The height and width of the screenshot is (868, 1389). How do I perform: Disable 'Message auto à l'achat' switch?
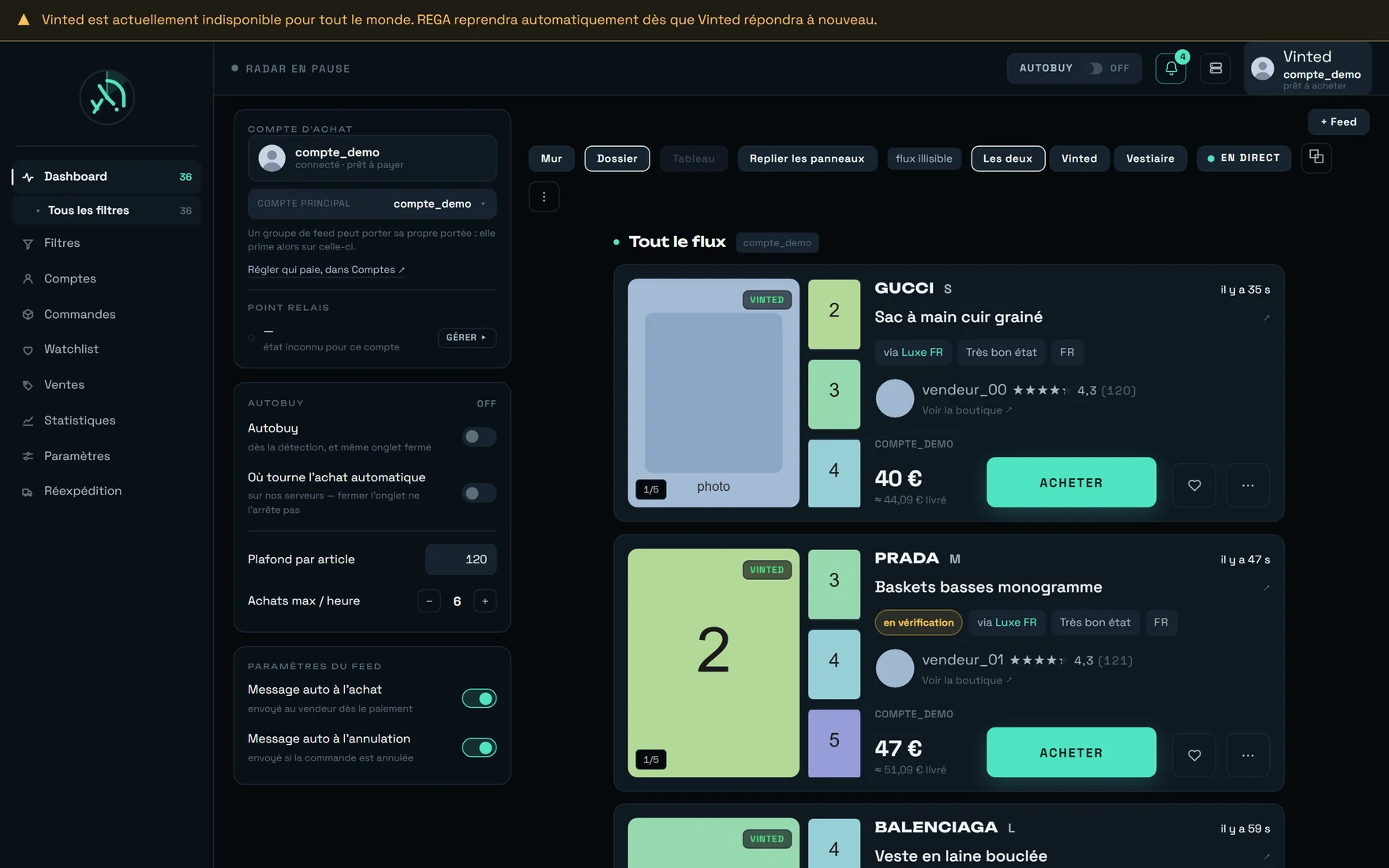[x=479, y=698]
